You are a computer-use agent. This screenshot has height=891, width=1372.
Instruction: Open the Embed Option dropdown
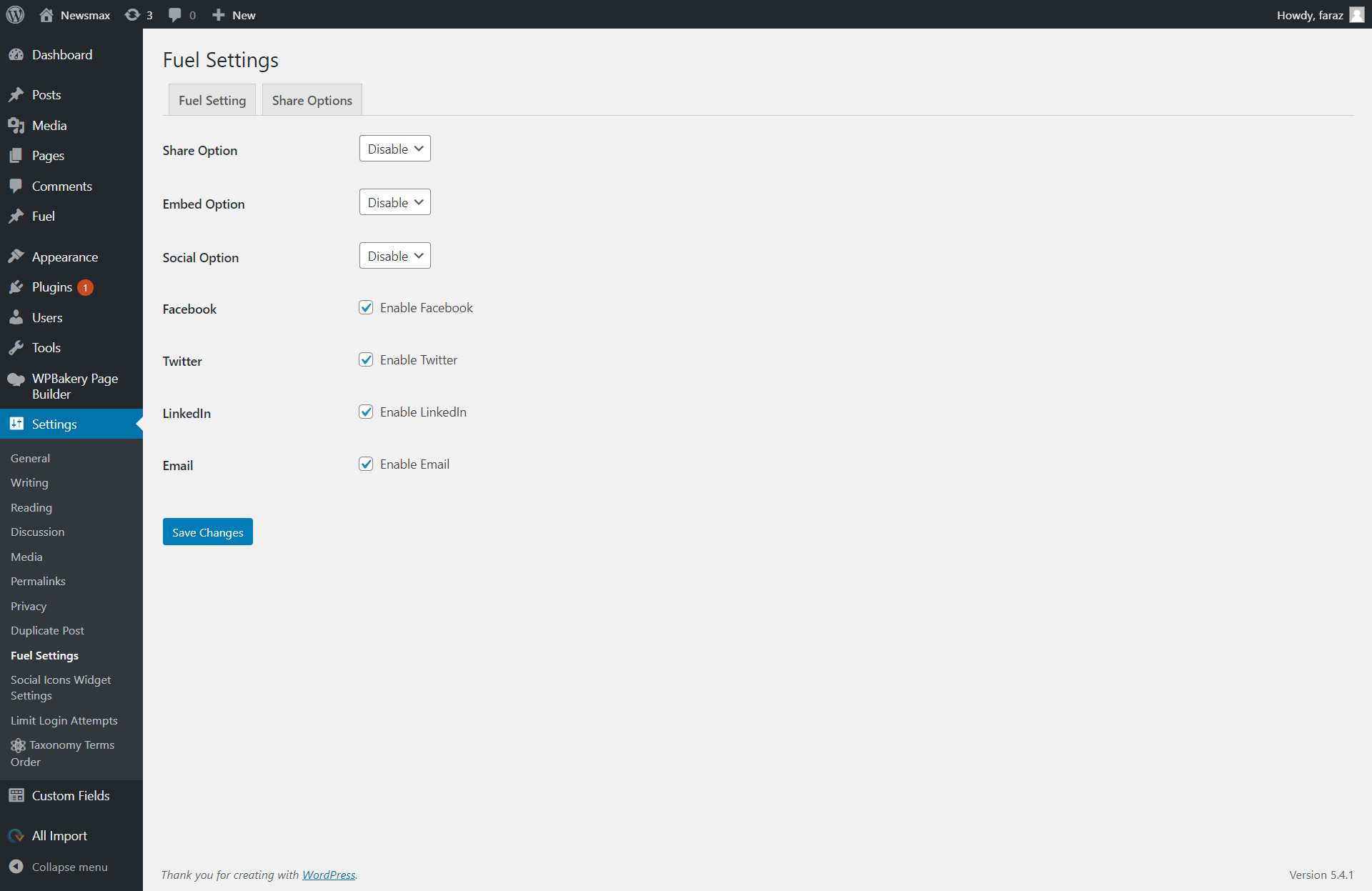[x=394, y=202]
